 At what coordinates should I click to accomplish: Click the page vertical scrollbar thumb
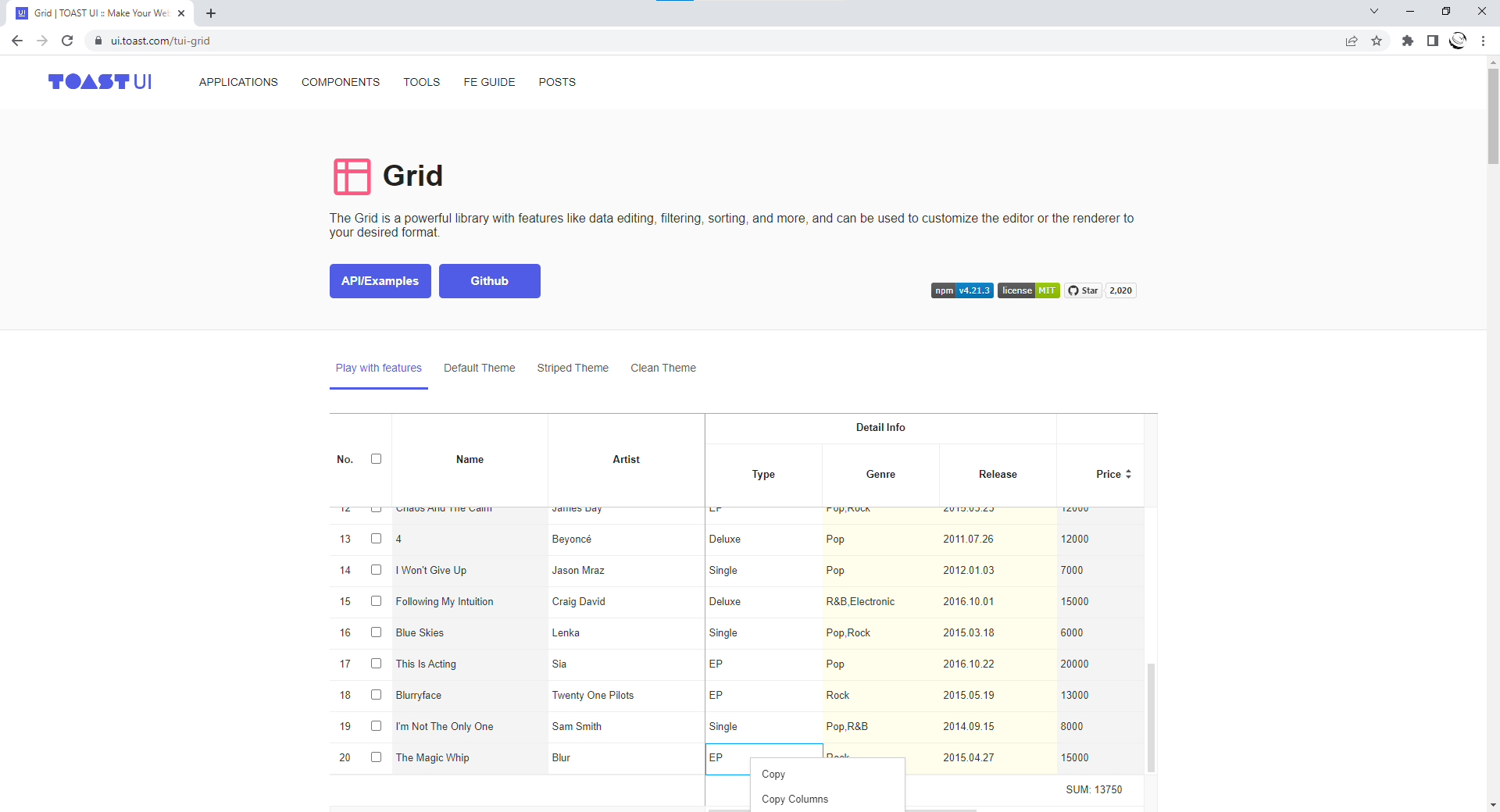[1493, 116]
